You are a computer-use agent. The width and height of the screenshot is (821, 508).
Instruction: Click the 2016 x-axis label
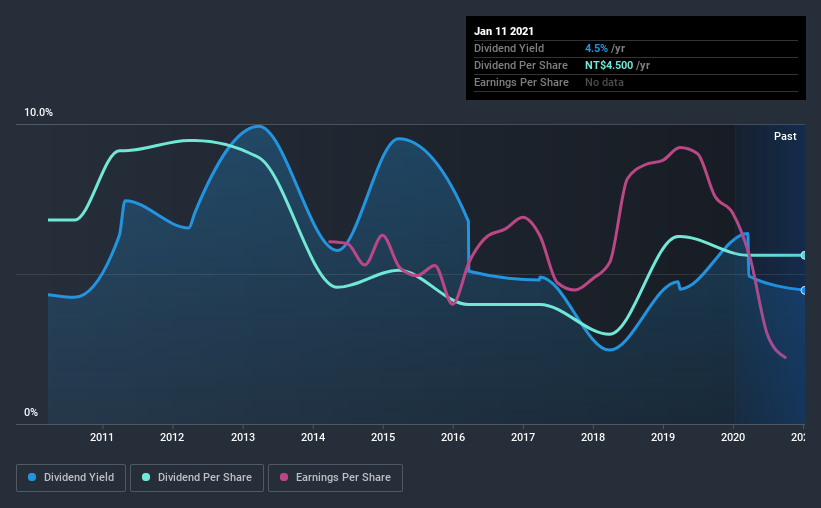[453, 437]
